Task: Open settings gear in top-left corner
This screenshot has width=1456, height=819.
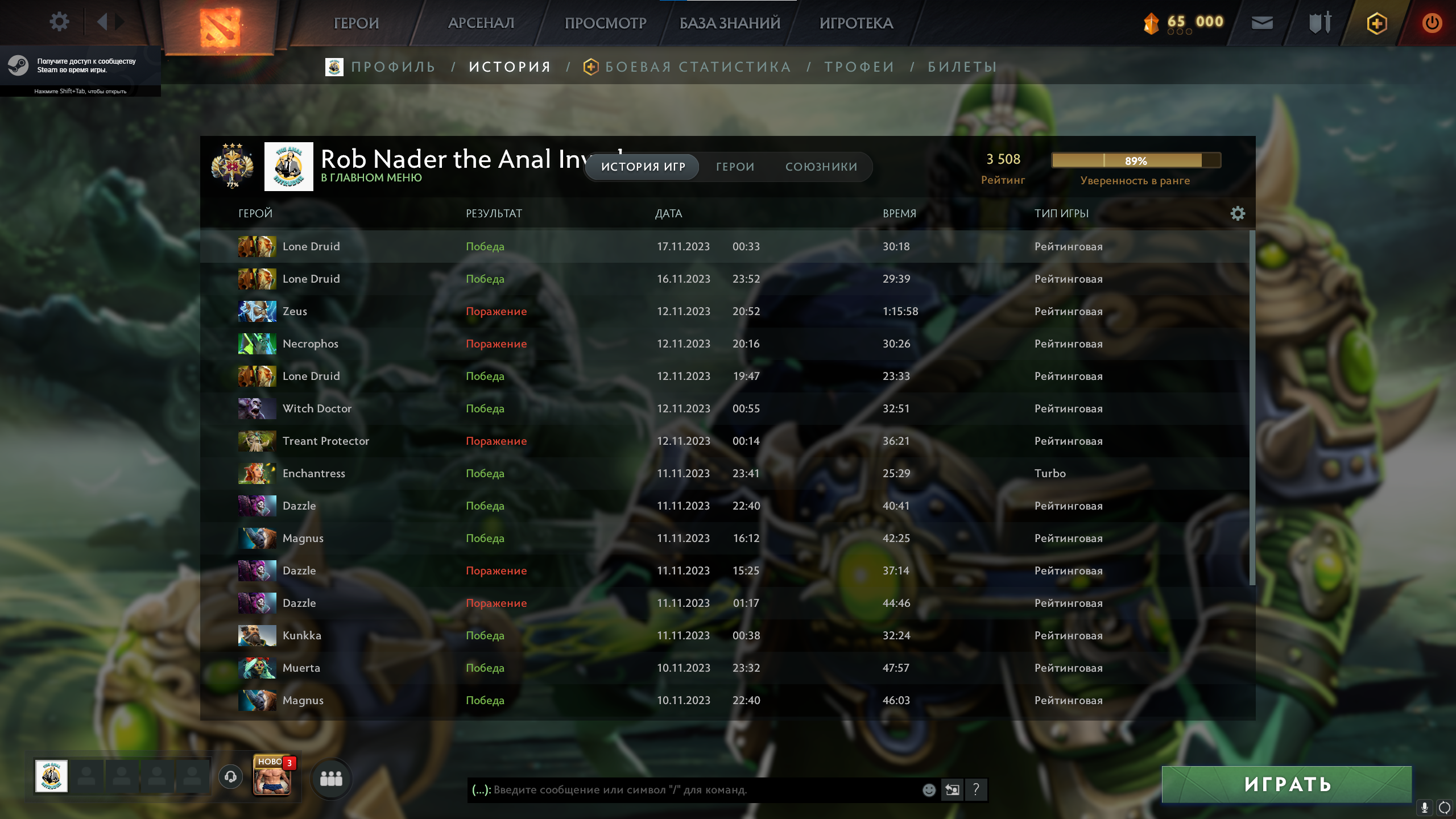Action: [59, 22]
